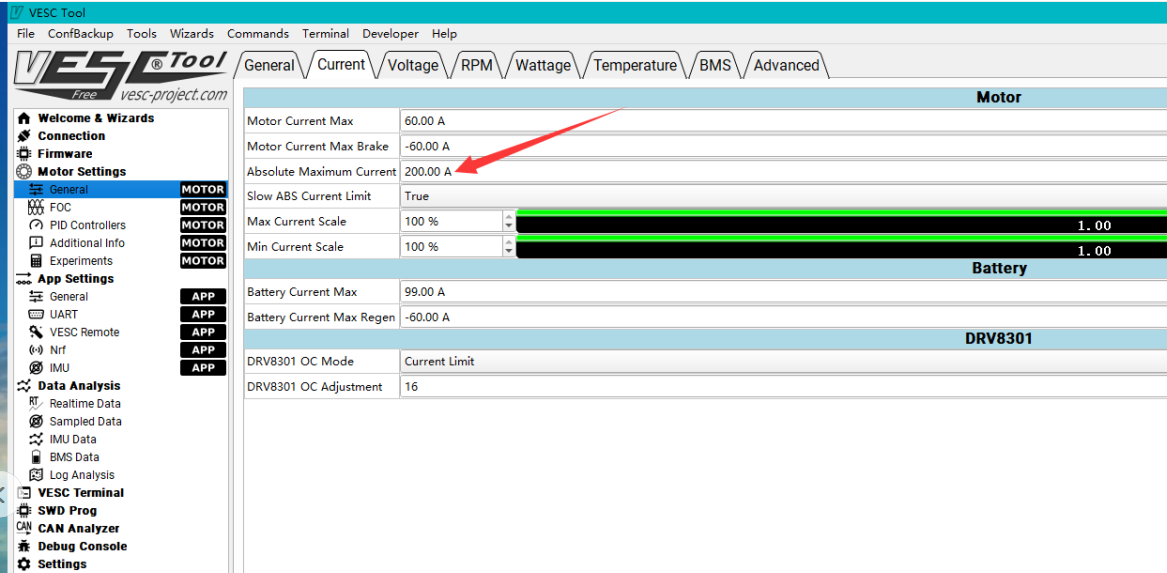This screenshot has width=1167, height=573.
Task: Click the SWD Prog chip icon
Action: (x=24, y=511)
